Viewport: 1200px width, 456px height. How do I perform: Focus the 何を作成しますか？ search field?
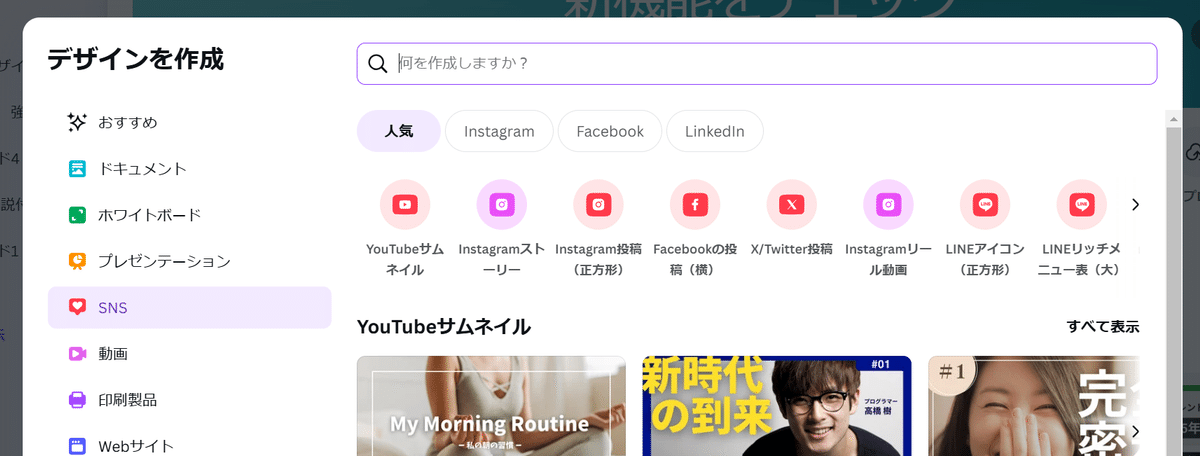tap(757, 64)
